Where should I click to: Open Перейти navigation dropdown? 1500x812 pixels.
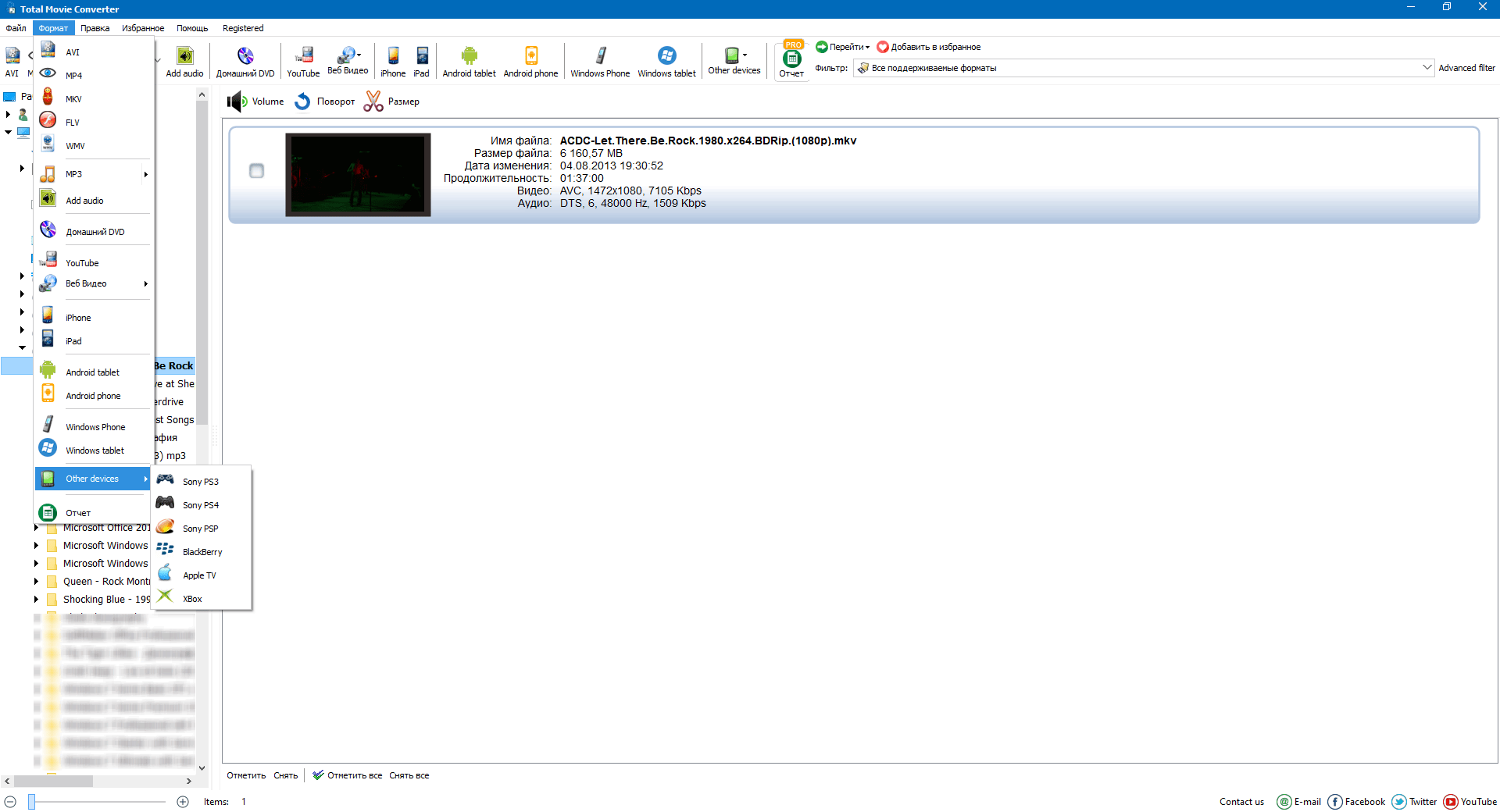click(x=843, y=47)
